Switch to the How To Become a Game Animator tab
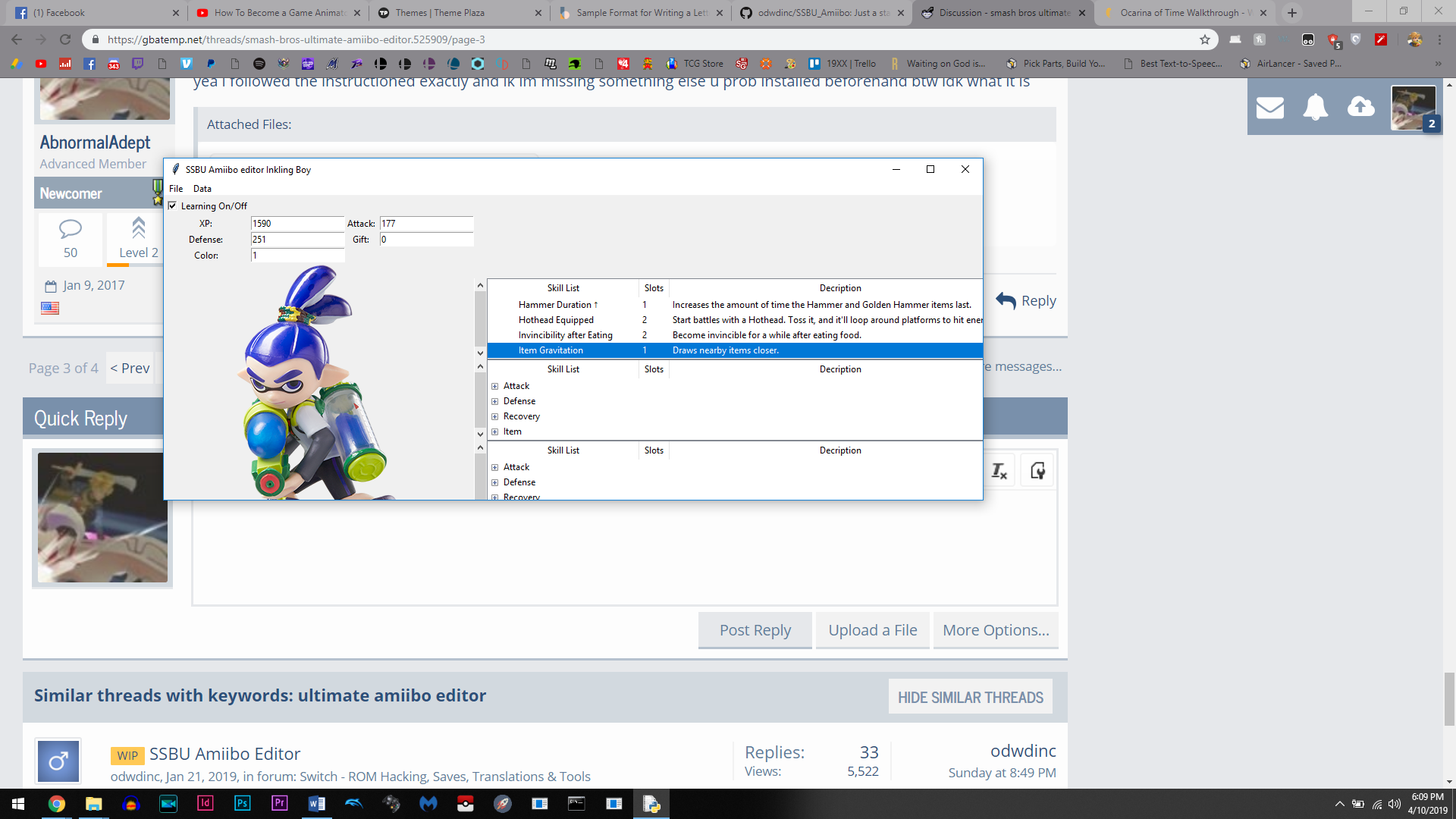 278,13
